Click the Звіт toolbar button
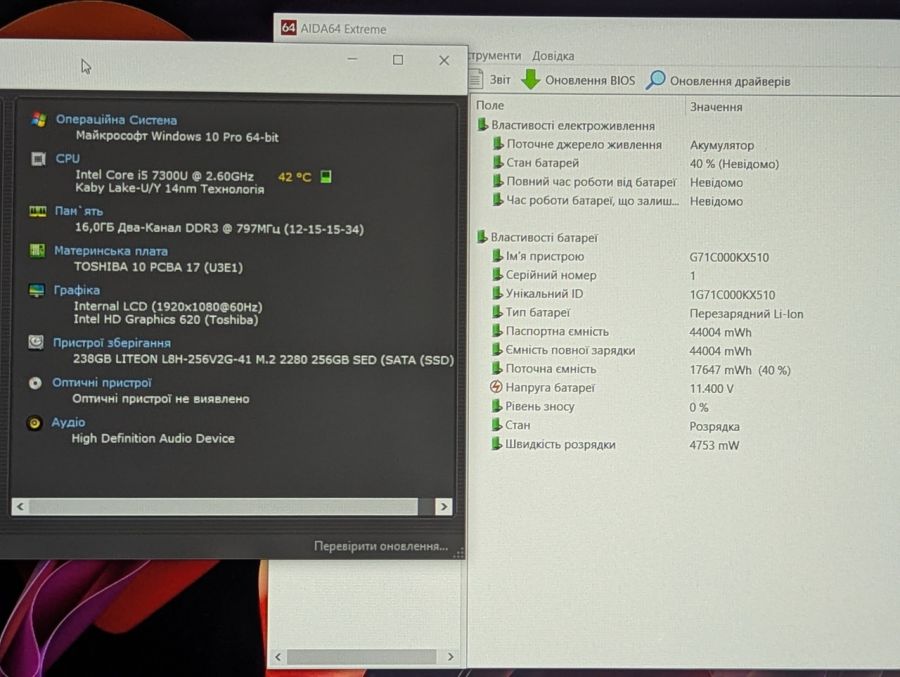 click(x=491, y=79)
